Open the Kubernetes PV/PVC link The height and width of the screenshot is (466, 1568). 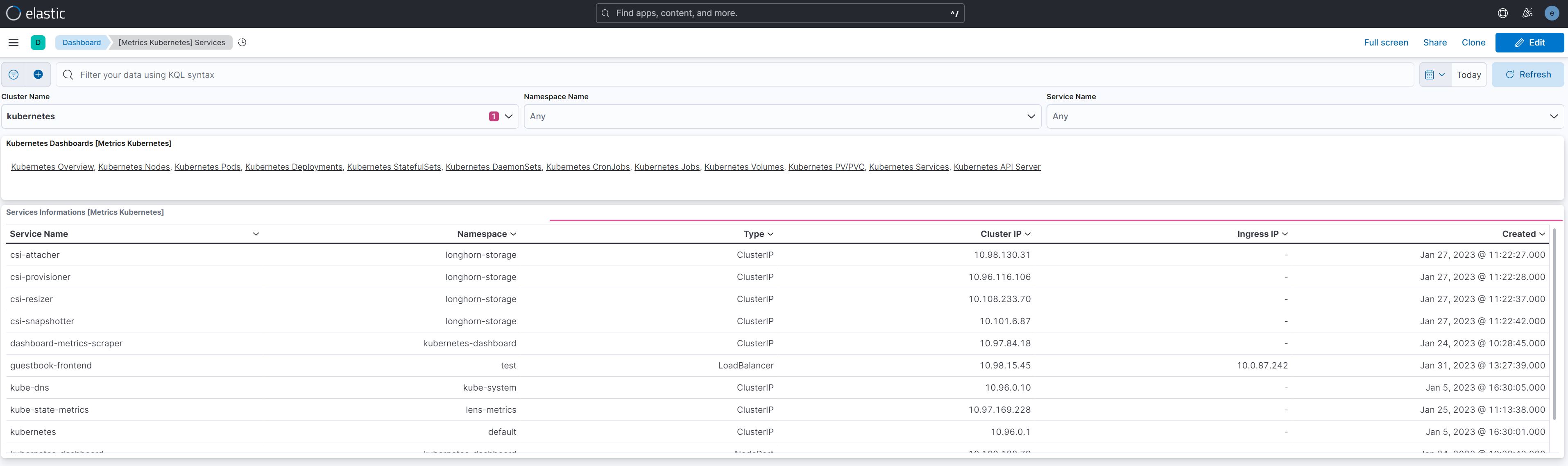(827, 167)
